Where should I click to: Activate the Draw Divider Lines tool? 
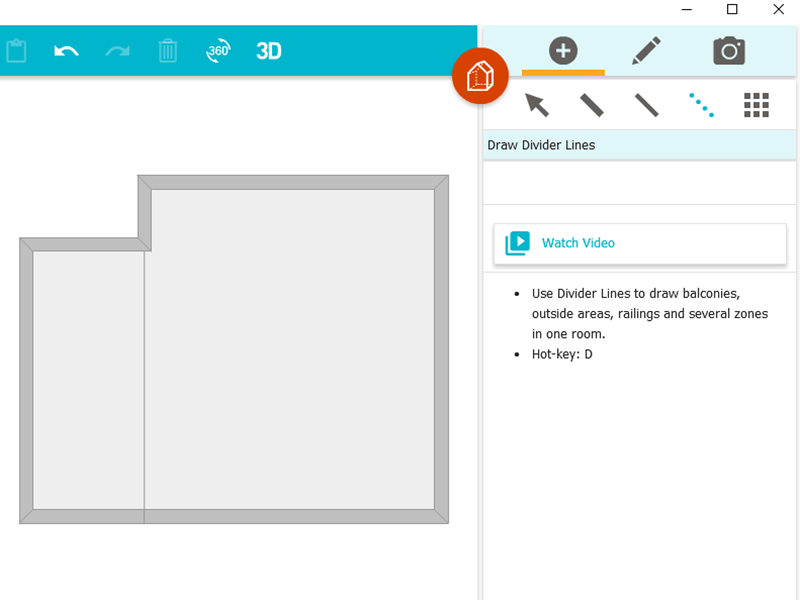701,104
